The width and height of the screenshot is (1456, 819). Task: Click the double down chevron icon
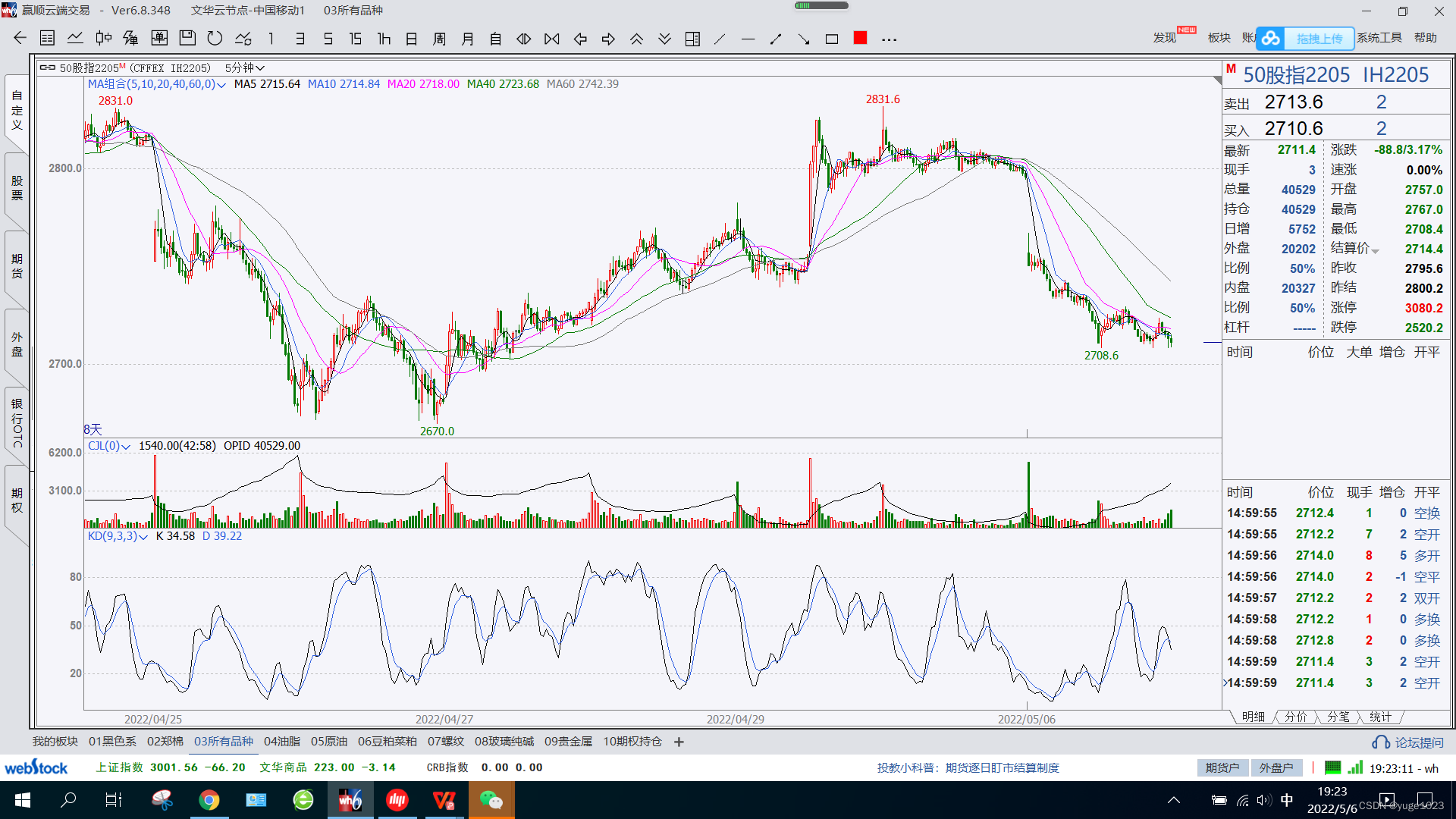664,39
